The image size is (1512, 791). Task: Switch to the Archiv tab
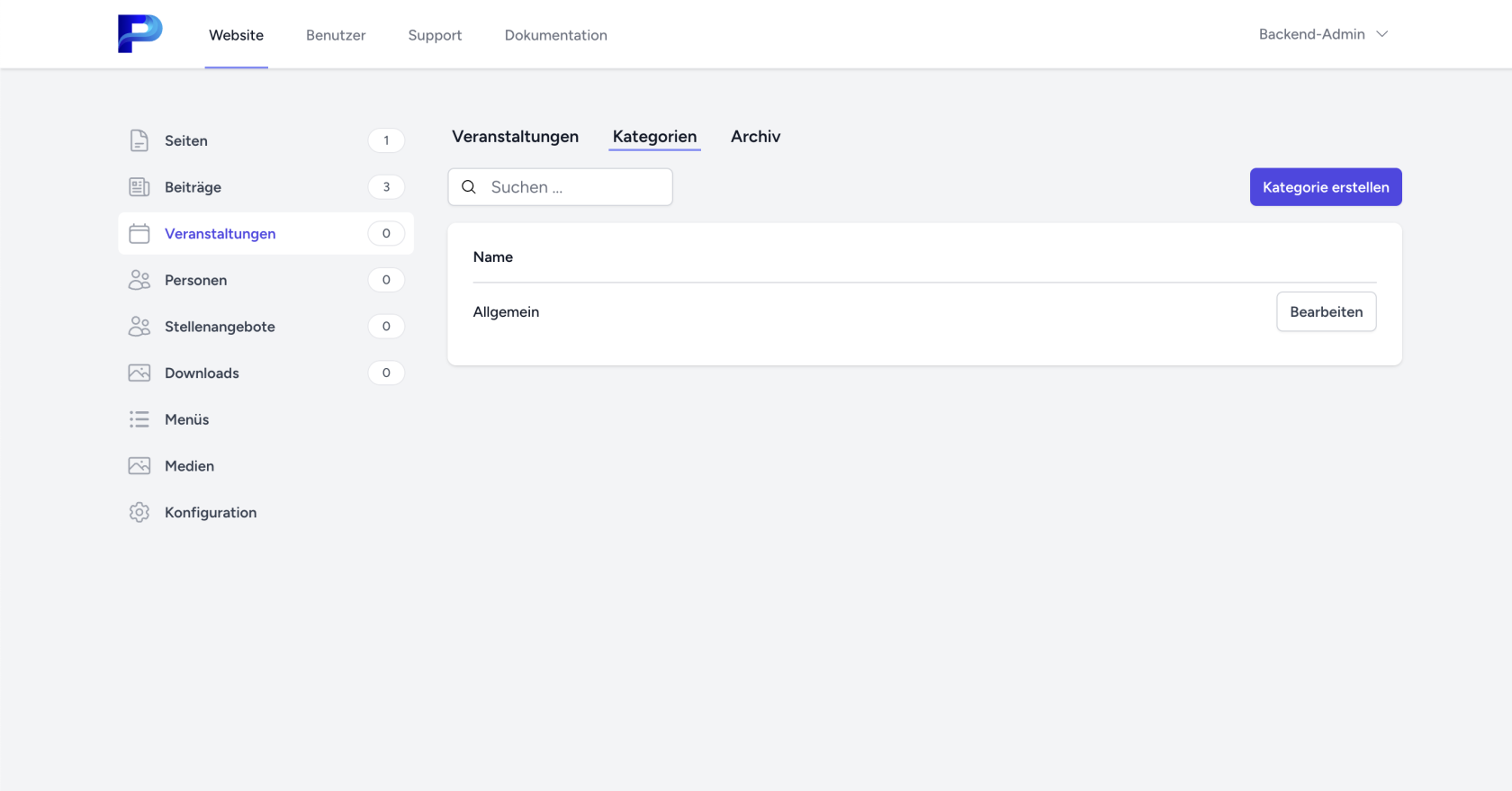point(755,137)
